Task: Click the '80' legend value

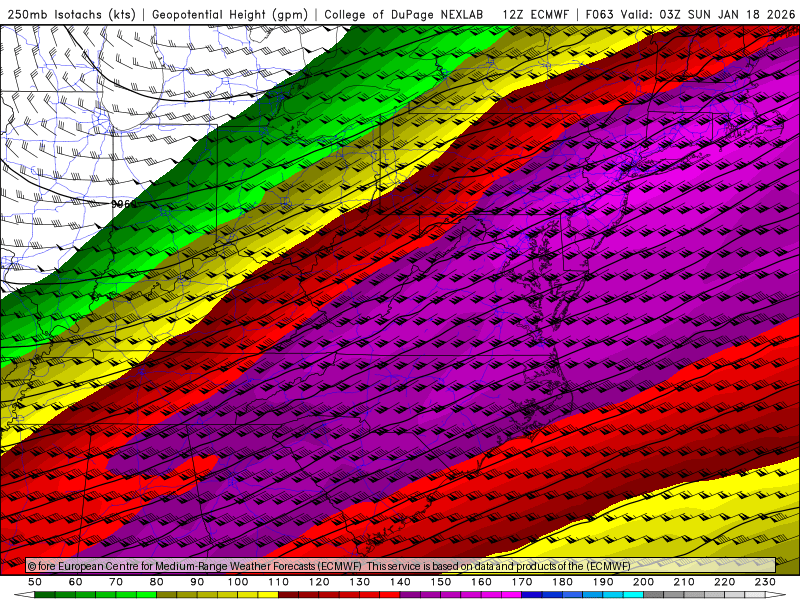Action: pos(157,582)
